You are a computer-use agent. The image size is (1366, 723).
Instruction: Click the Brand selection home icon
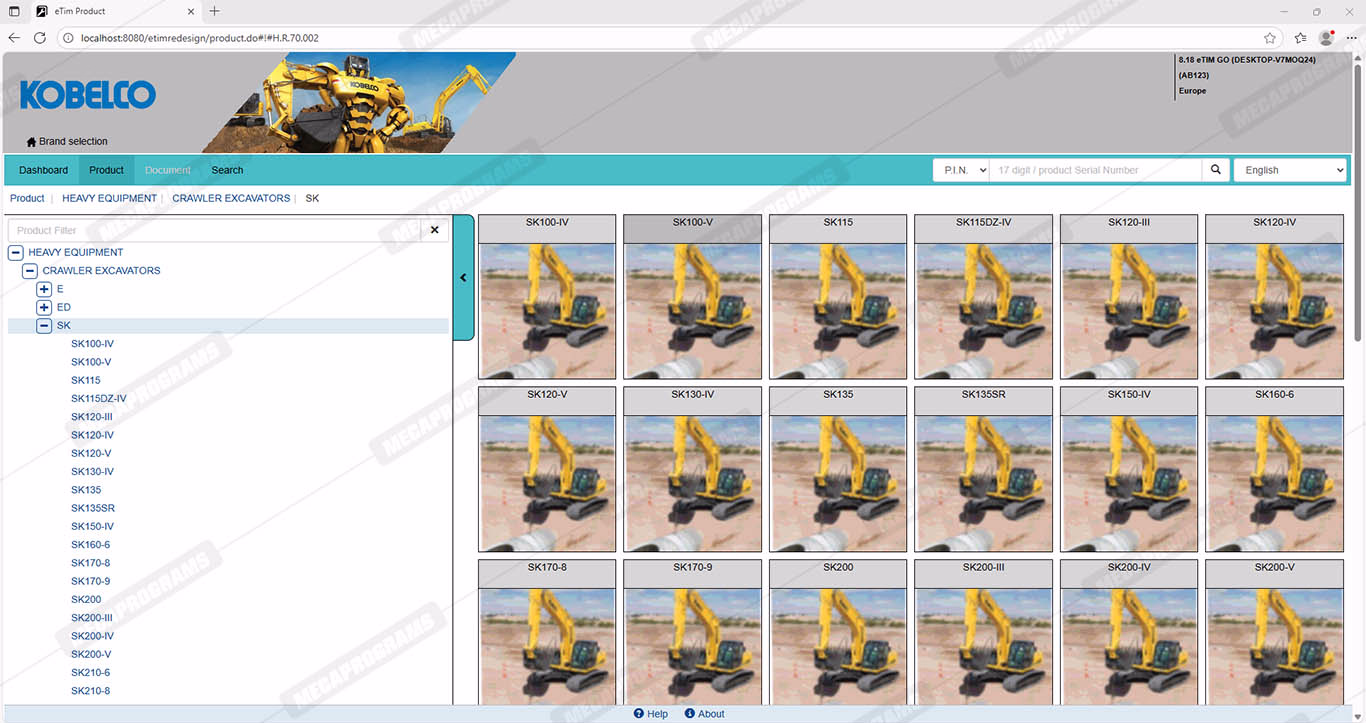pos(31,142)
